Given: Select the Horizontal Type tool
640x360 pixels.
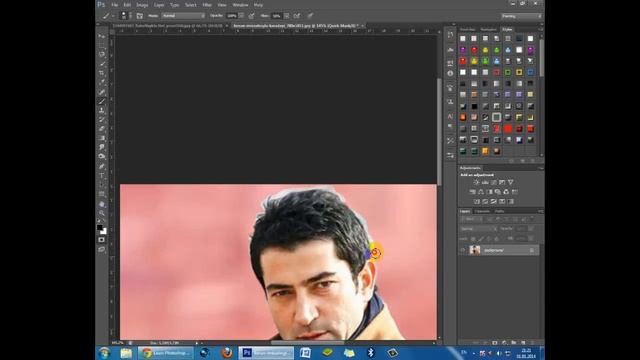Looking at the screenshot, I should click(x=102, y=176).
